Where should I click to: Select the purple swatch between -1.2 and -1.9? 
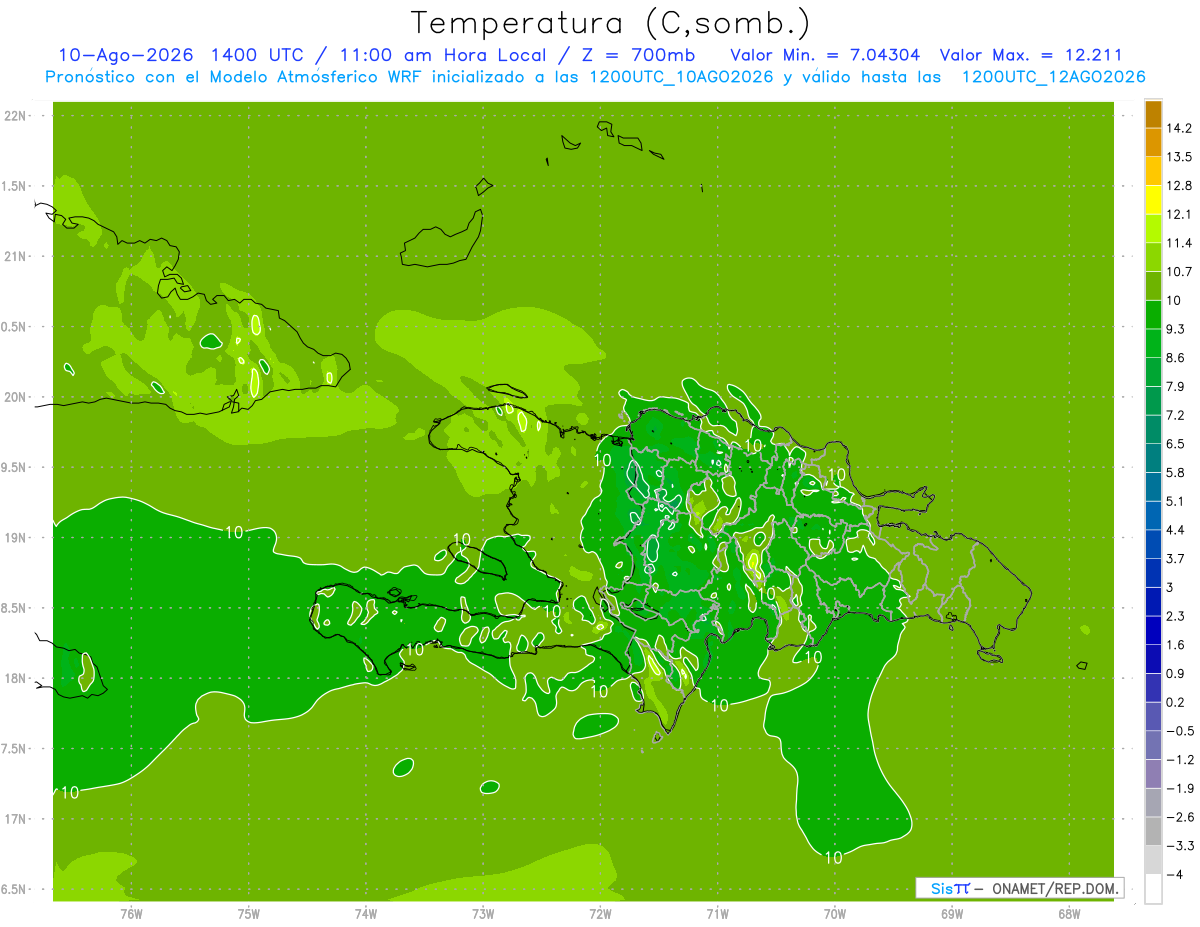tap(1153, 774)
